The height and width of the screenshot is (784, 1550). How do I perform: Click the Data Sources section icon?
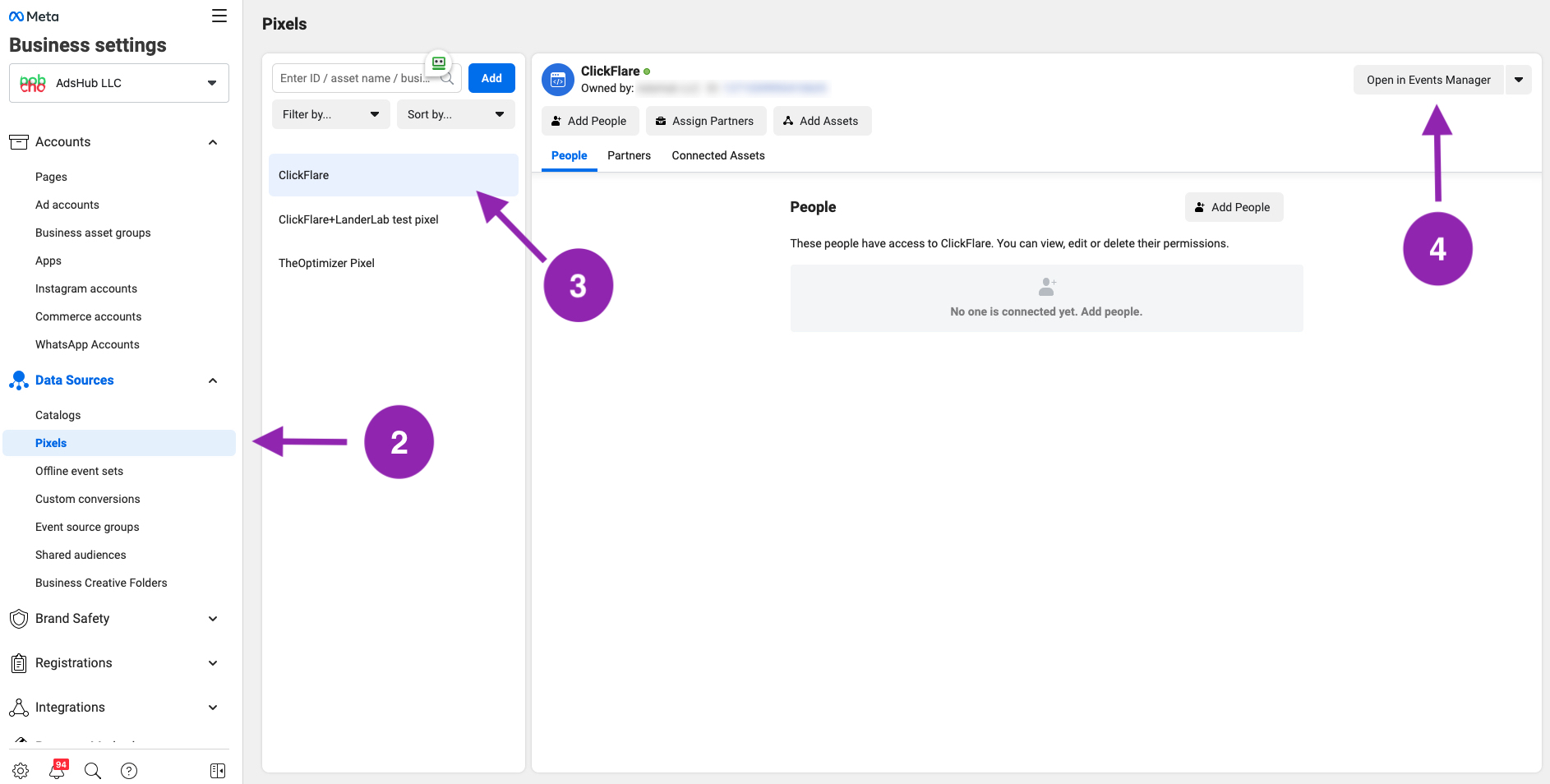[x=19, y=380]
